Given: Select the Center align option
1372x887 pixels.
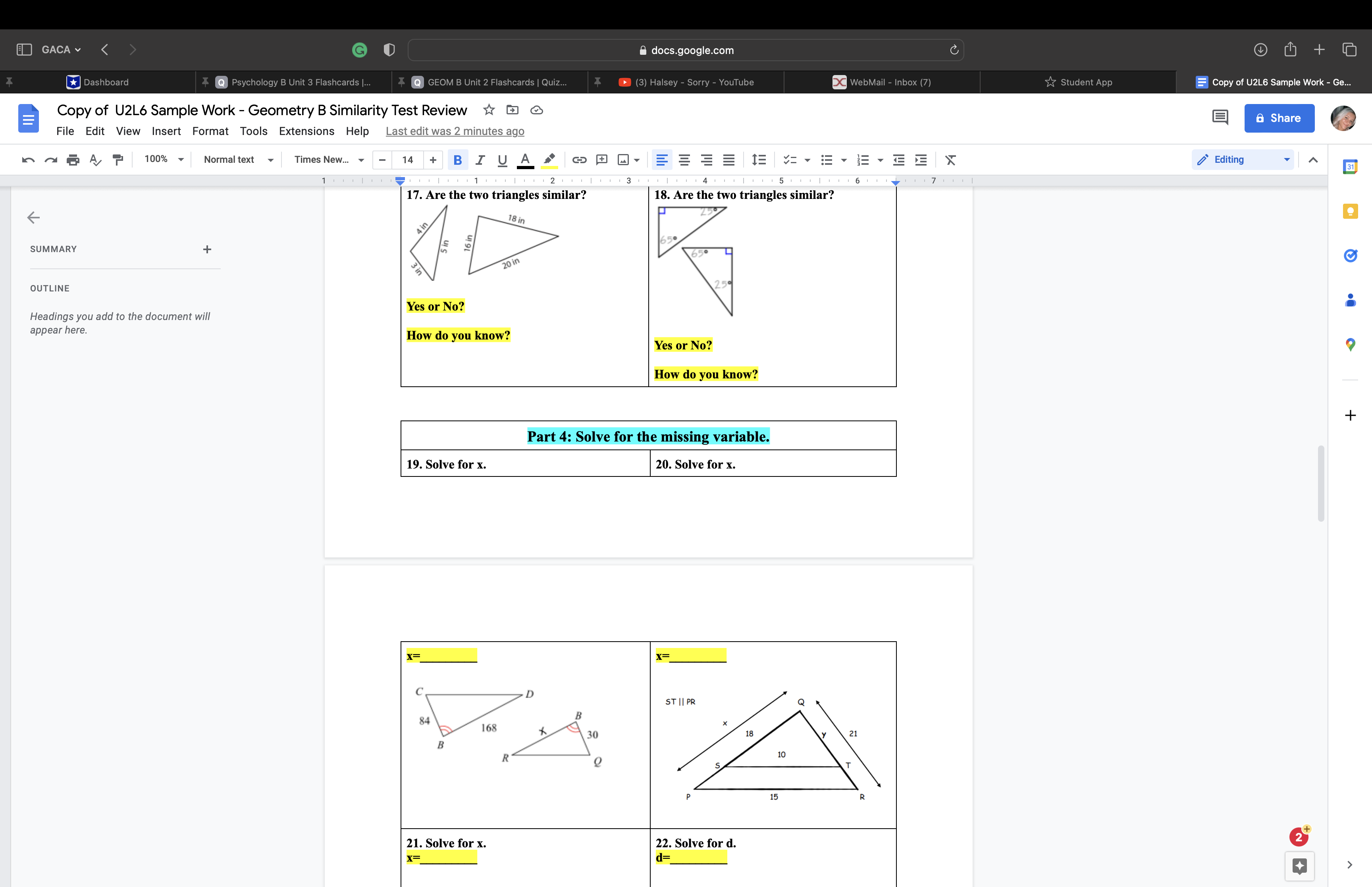Looking at the screenshot, I should [684, 160].
